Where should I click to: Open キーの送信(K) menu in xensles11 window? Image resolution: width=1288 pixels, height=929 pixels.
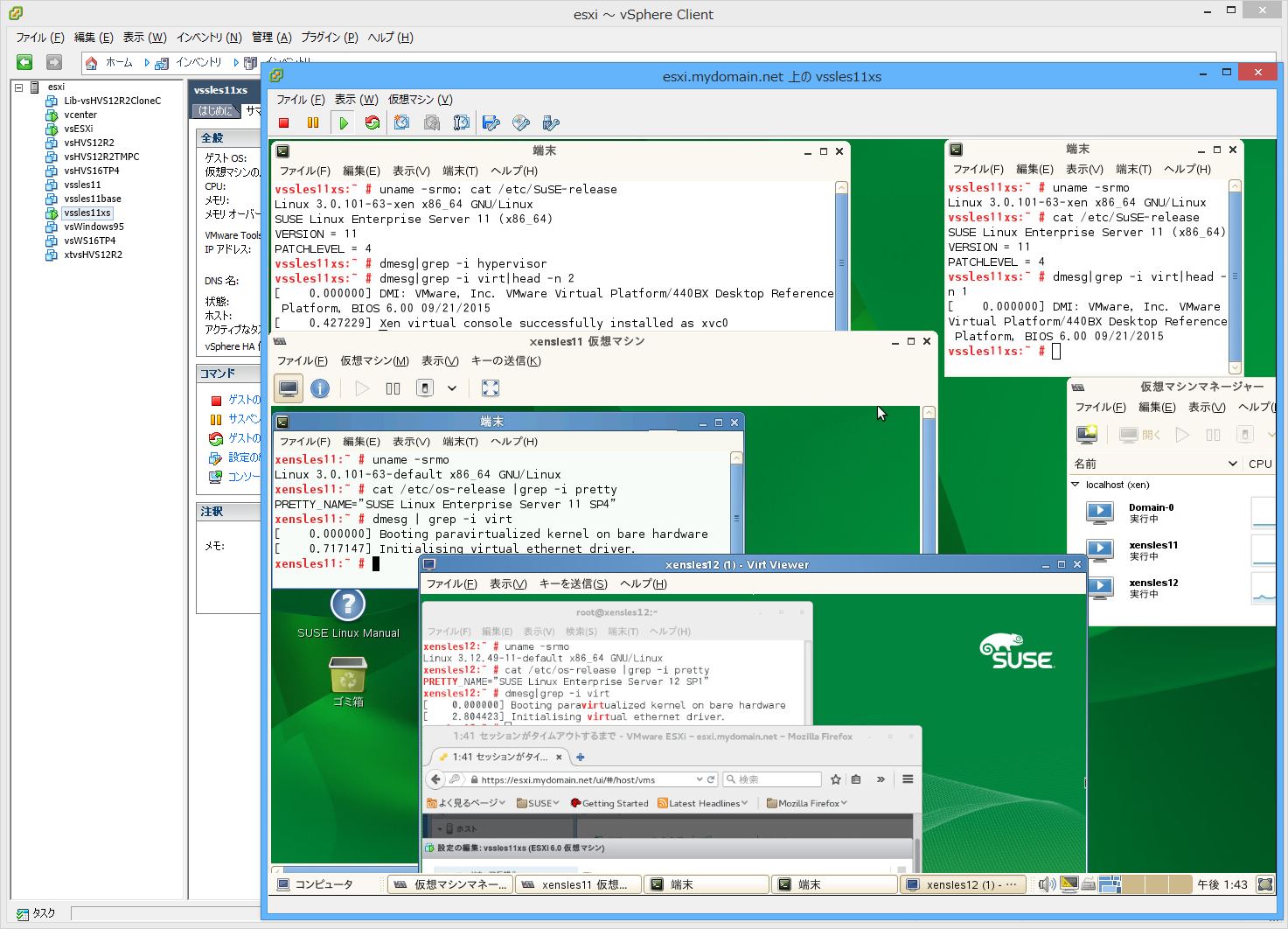[x=506, y=361]
